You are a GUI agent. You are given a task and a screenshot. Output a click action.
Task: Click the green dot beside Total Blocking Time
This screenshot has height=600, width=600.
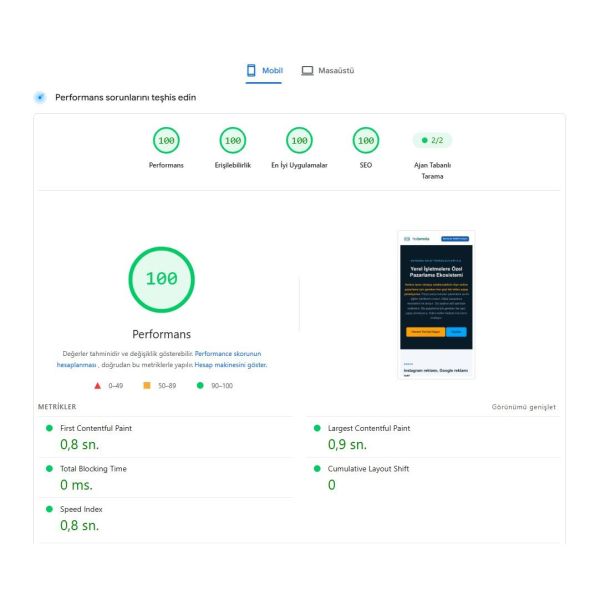pos(49,469)
